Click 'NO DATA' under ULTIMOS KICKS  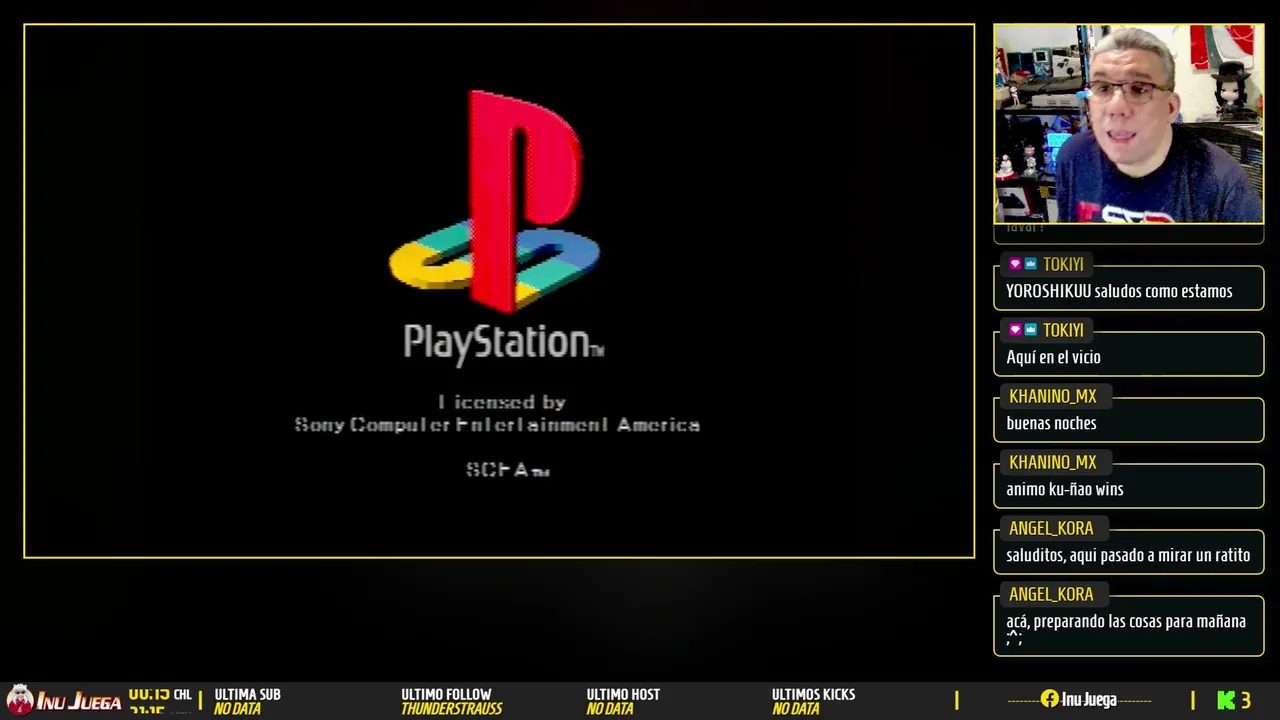795,709
